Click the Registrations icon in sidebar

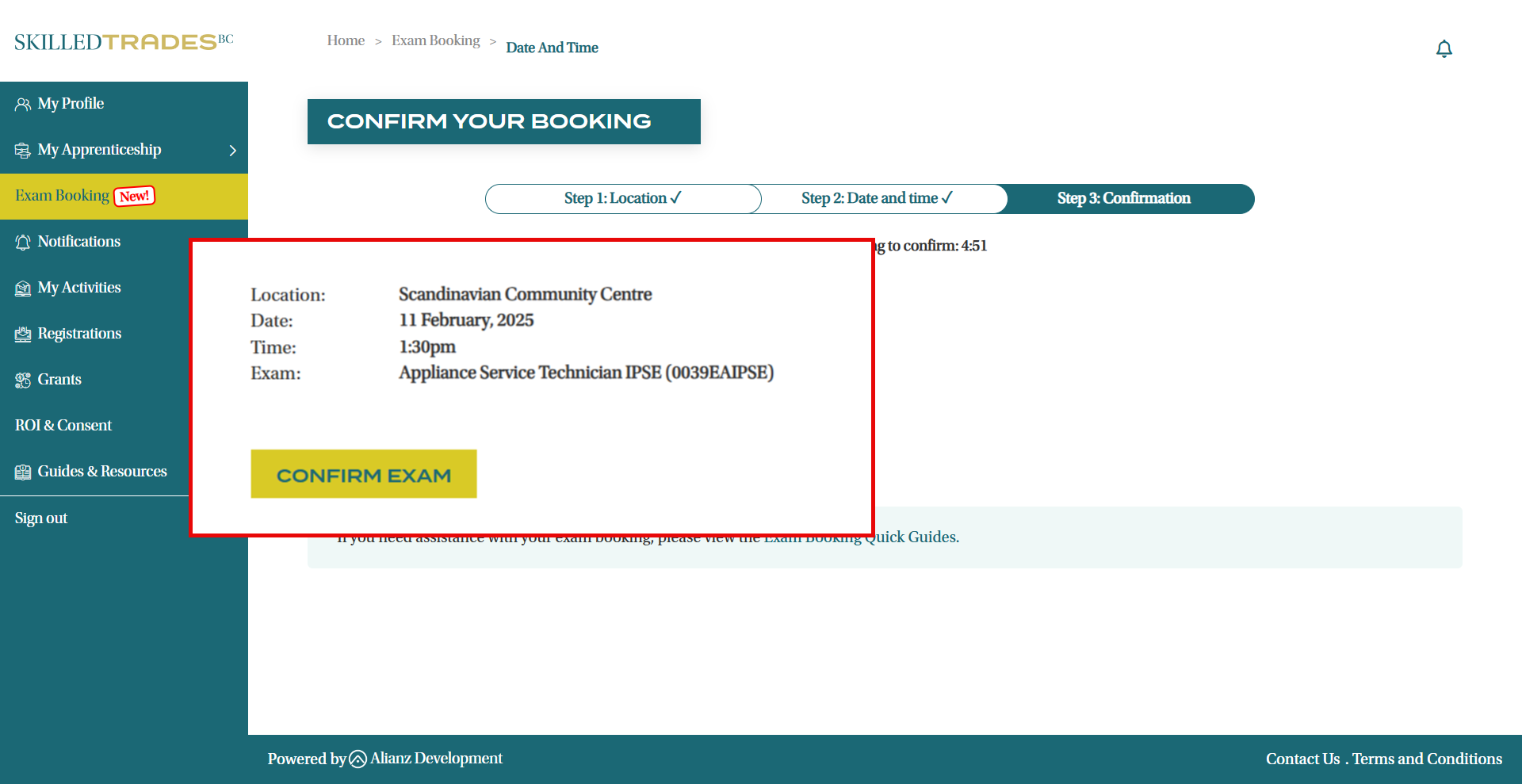coord(23,335)
